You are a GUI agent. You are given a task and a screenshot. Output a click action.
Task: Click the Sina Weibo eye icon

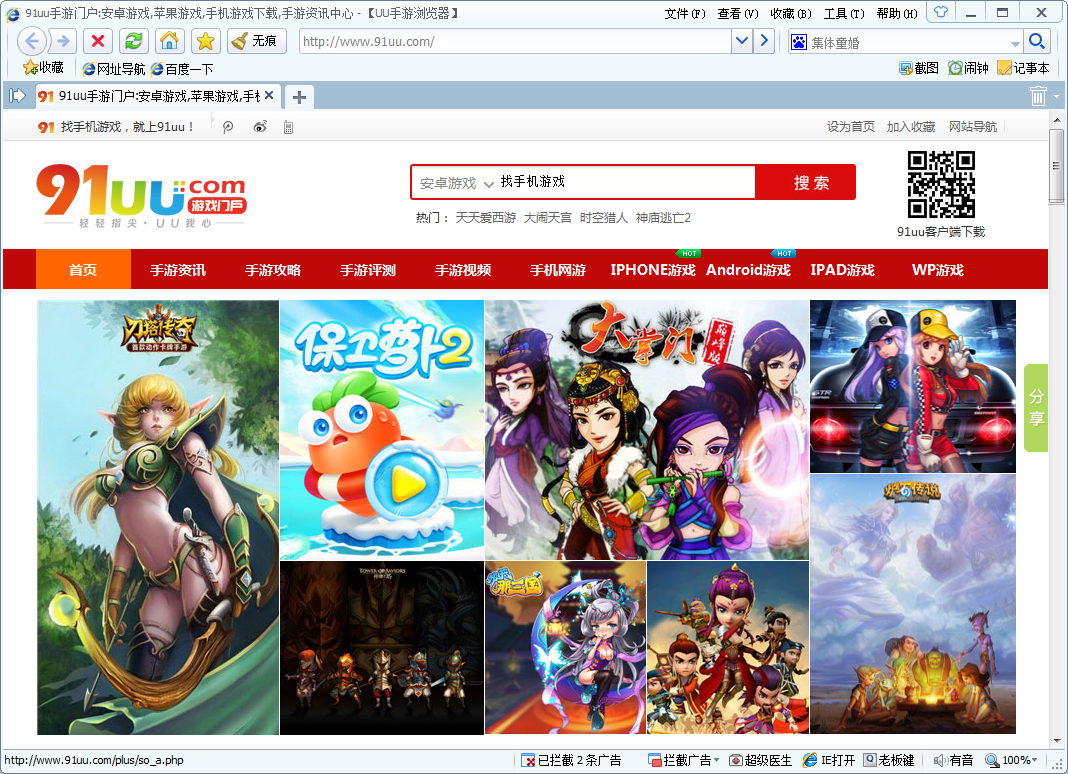point(260,127)
